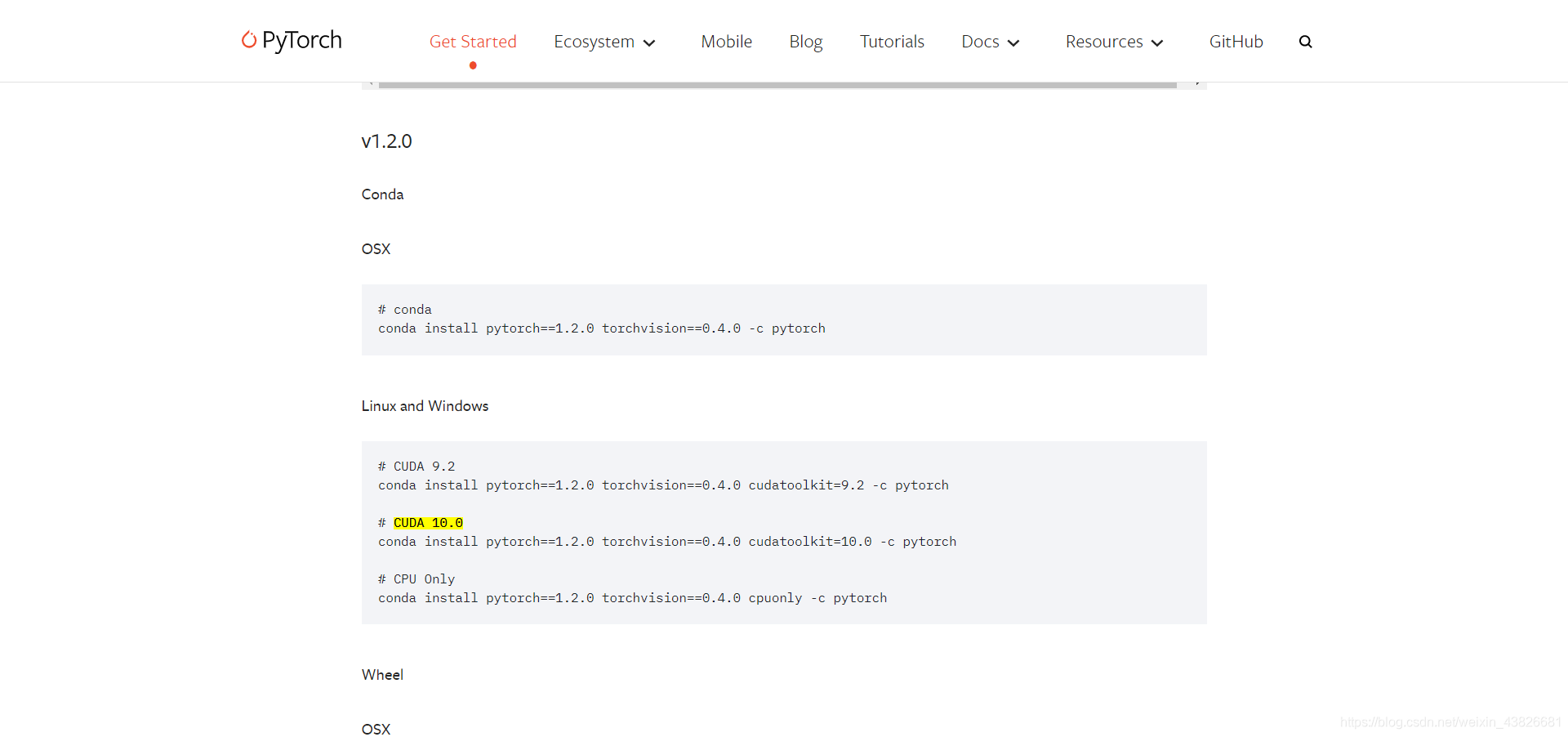Click the OSX label under Wheel
Viewport: 1568px width, 737px height.
click(376, 730)
